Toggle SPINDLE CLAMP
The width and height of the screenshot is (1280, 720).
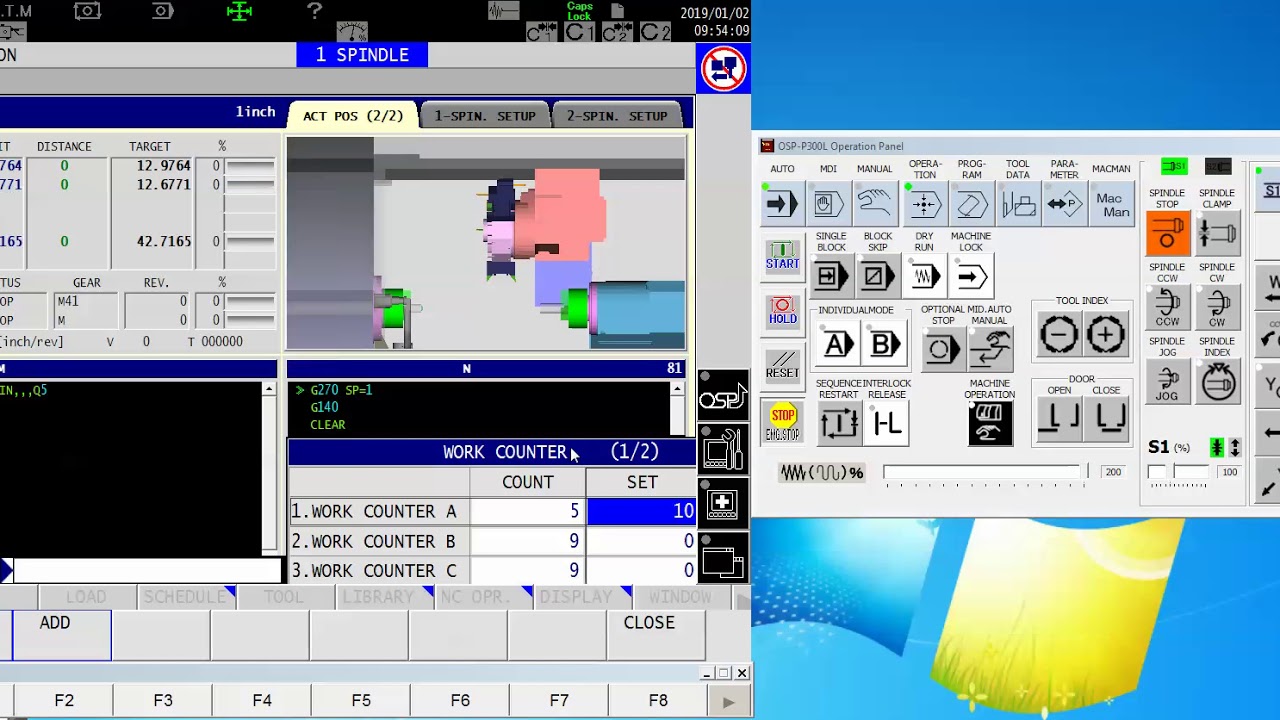[1217, 235]
